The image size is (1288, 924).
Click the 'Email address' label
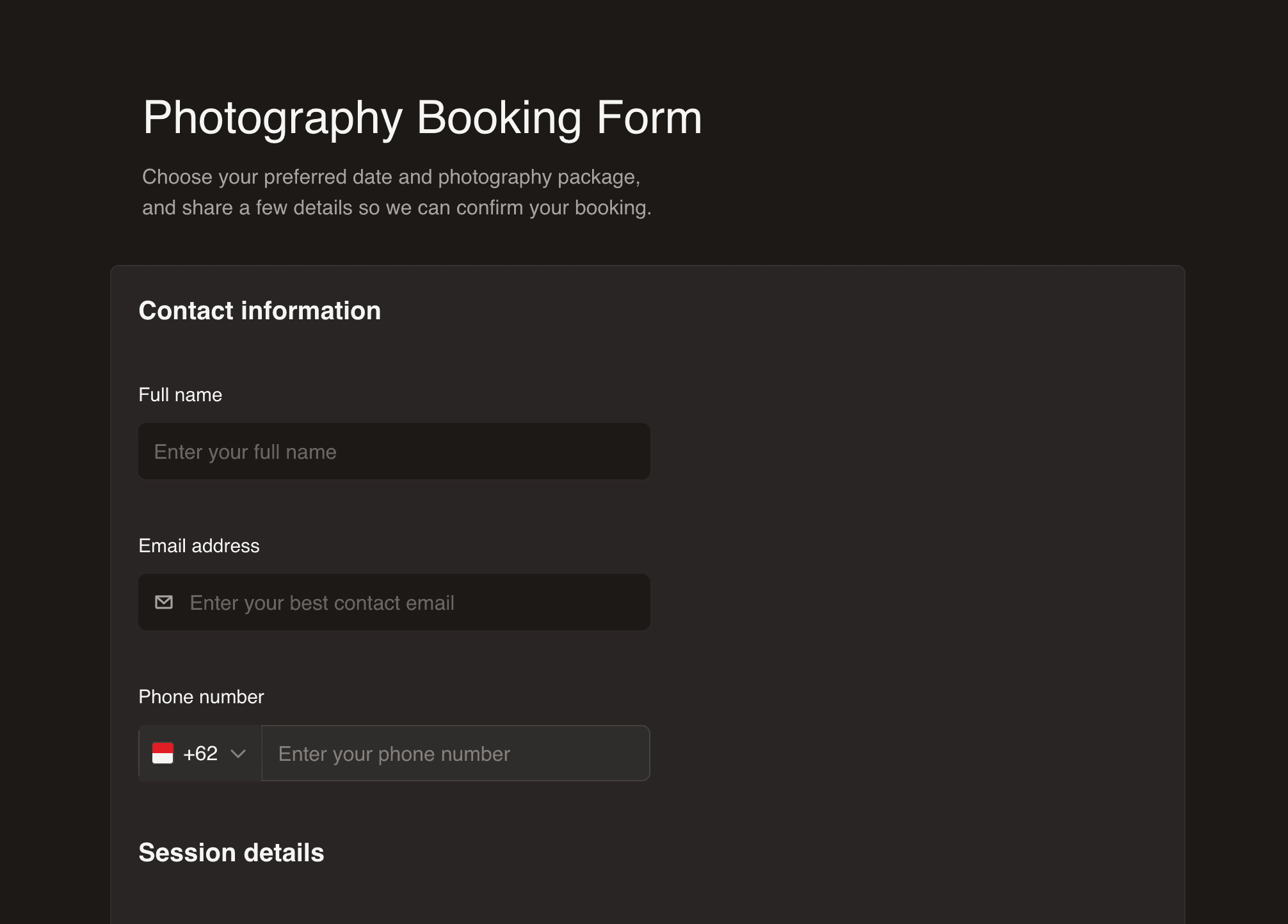[199, 546]
